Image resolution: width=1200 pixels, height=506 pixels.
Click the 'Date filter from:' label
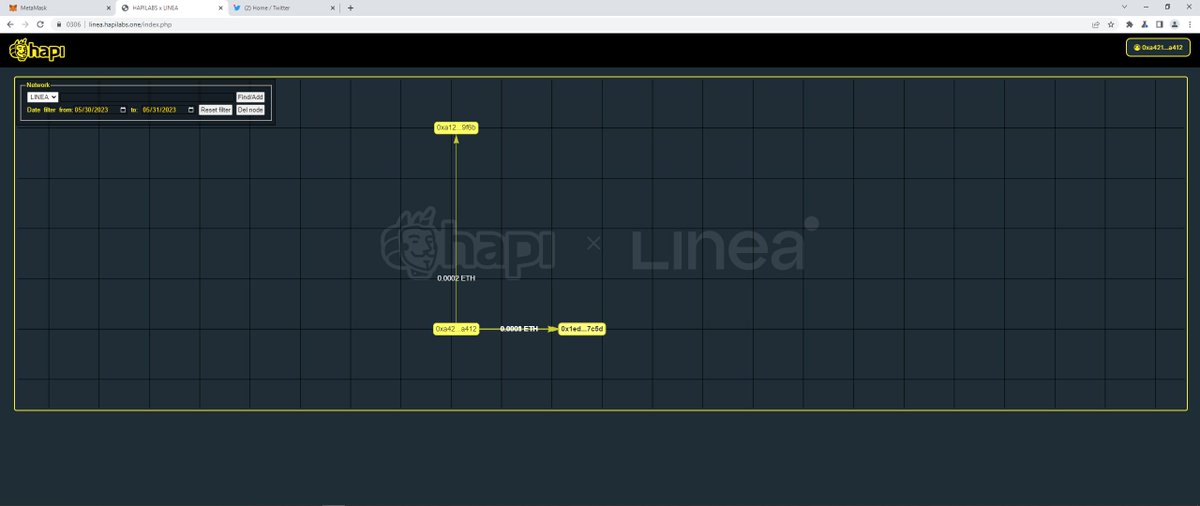click(50, 110)
